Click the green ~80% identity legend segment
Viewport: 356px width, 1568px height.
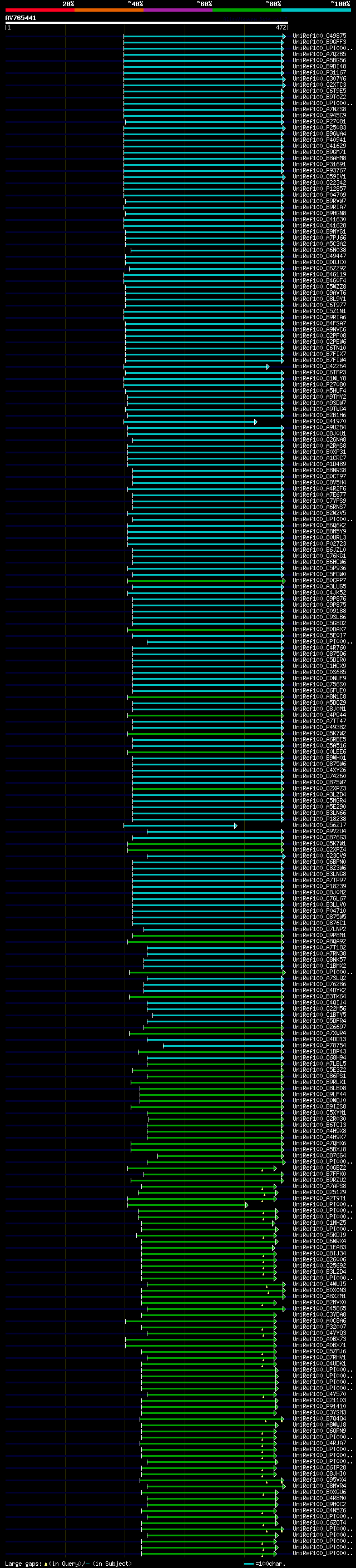[x=247, y=10]
